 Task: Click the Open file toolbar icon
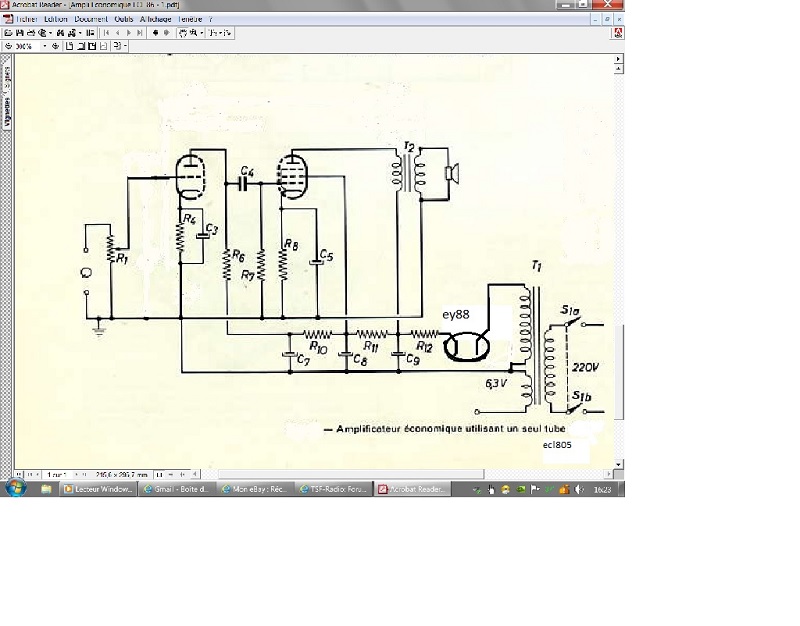coord(8,33)
